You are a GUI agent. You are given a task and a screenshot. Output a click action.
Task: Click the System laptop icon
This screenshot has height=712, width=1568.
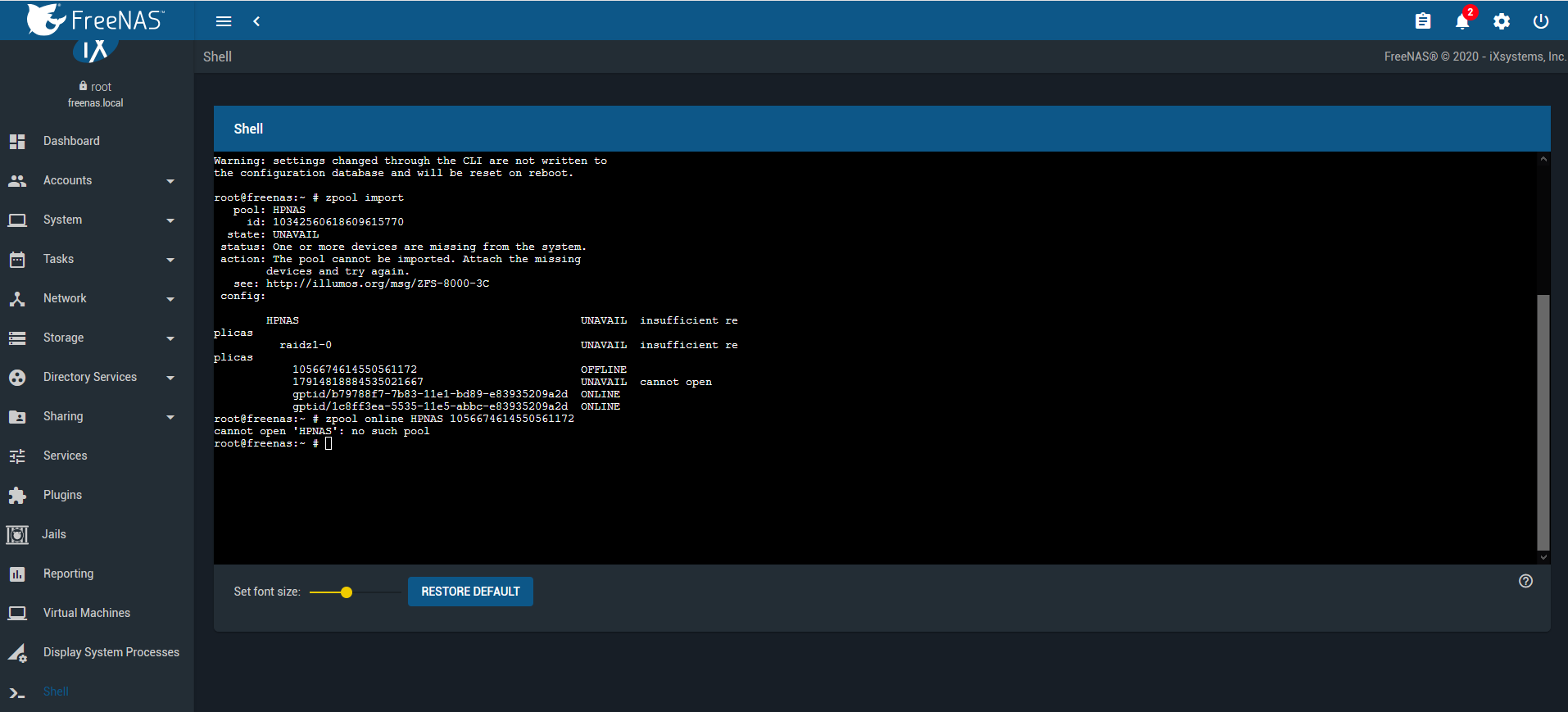click(17, 220)
